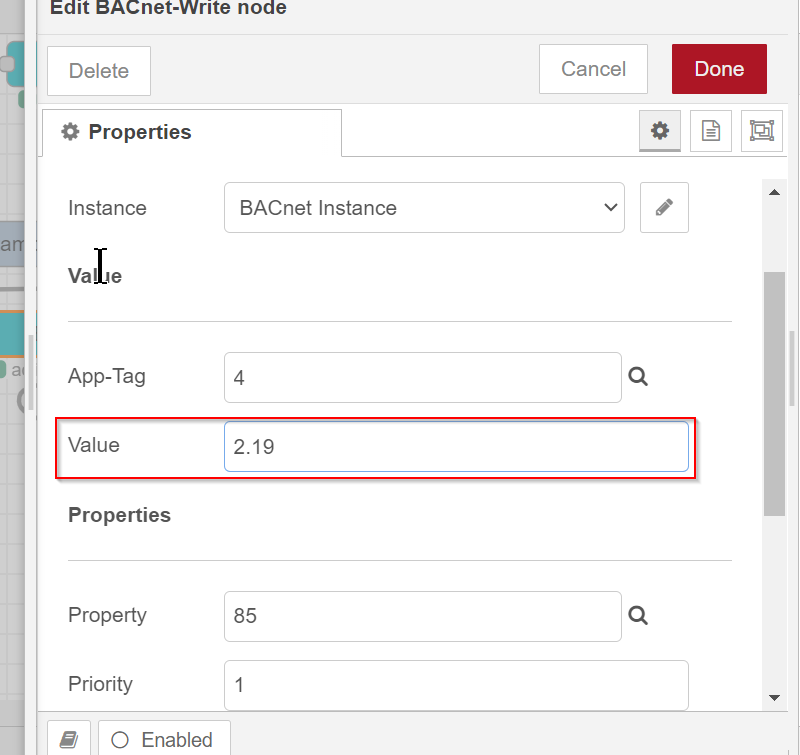Delete this BACnet-Write node
Viewport: 800px width, 755px height.
(99, 71)
